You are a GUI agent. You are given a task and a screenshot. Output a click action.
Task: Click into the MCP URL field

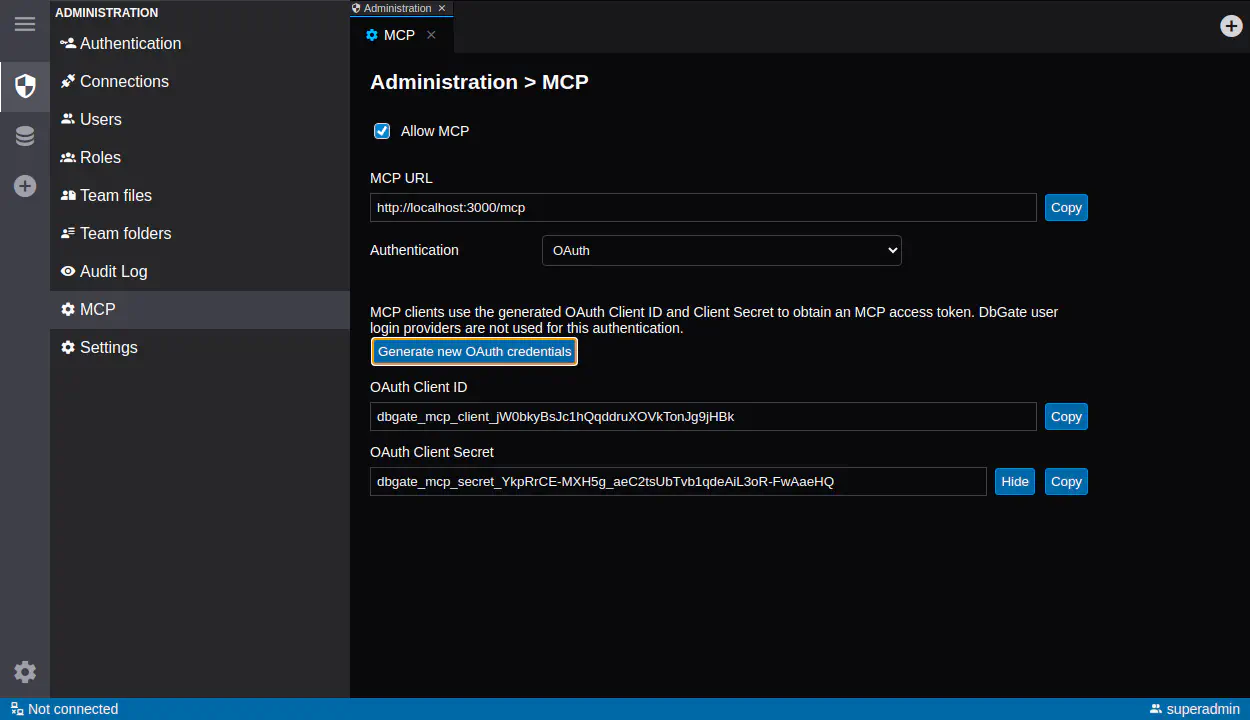click(703, 208)
